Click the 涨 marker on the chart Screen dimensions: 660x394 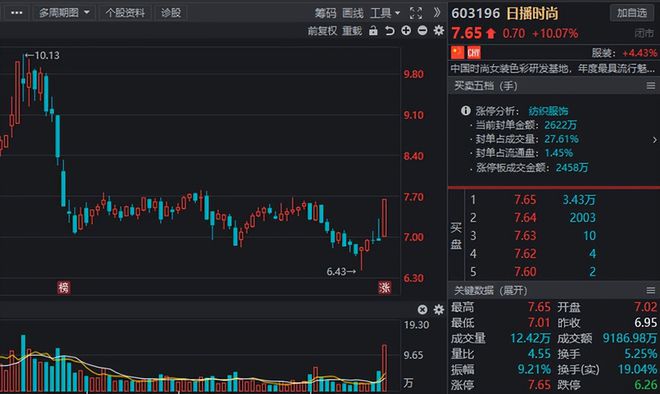click(x=385, y=288)
